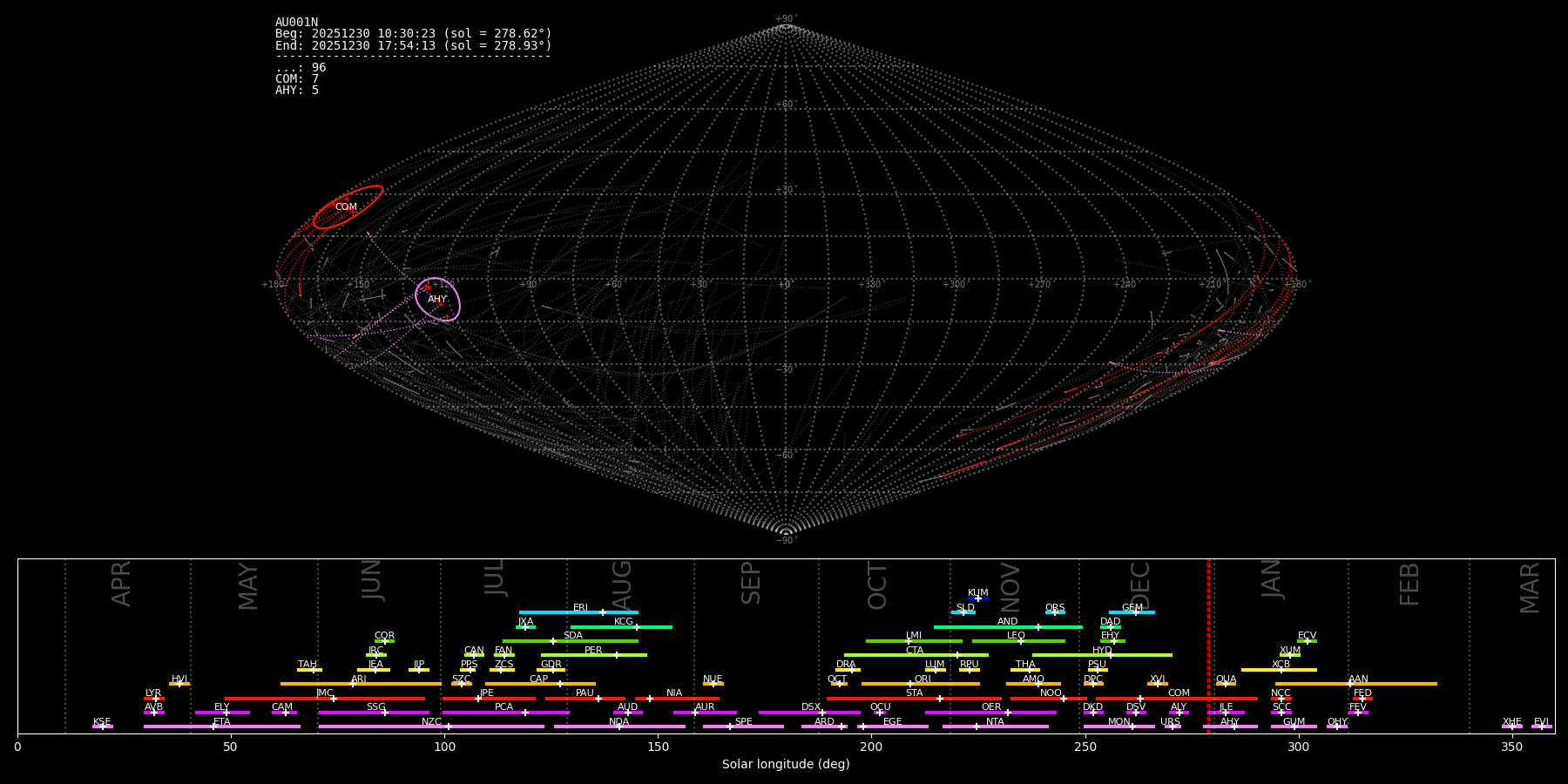Click the EVI shower label
Screen dimensions: 1568x784
[1541, 722]
